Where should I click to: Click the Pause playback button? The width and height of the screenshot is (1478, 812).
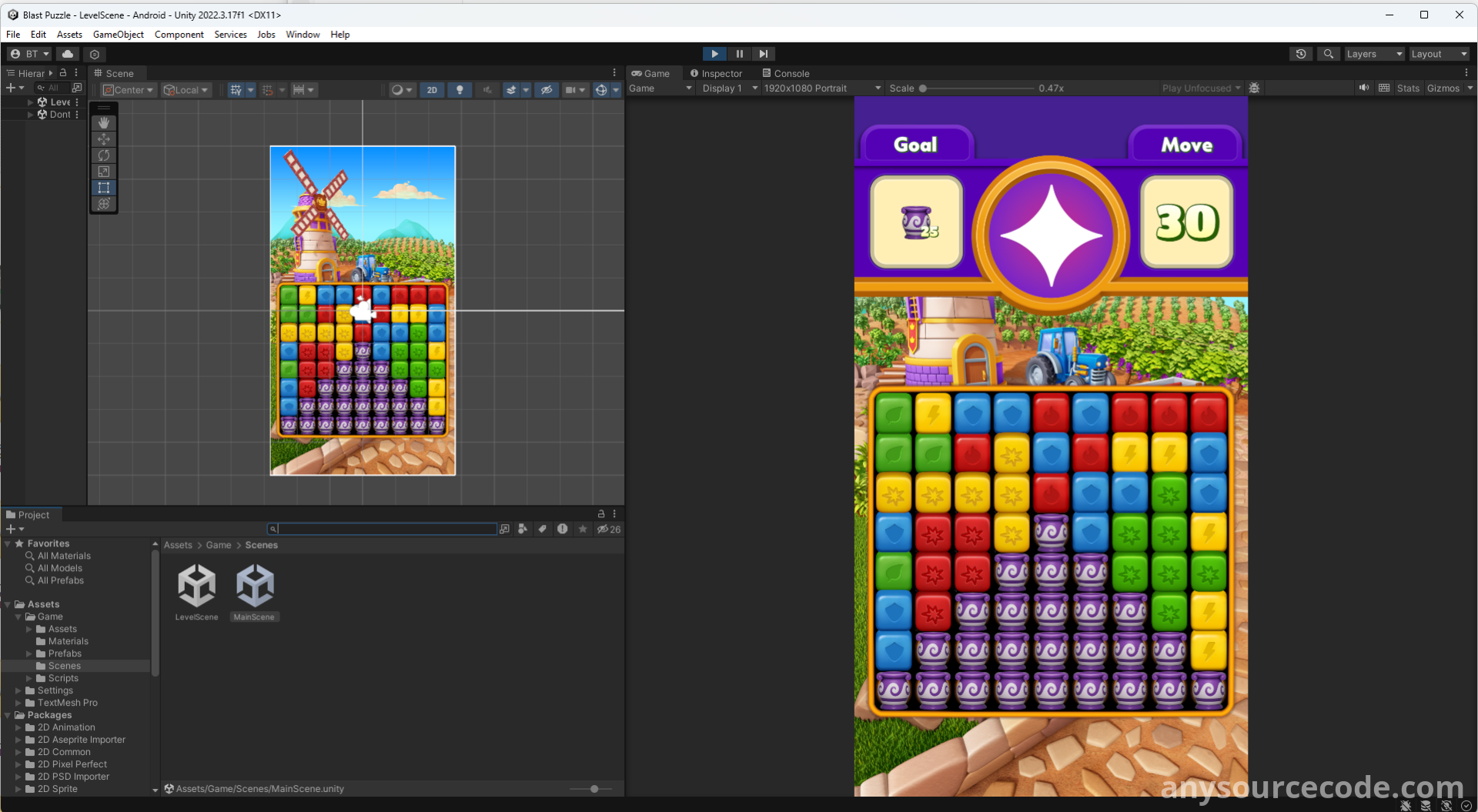(739, 54)
